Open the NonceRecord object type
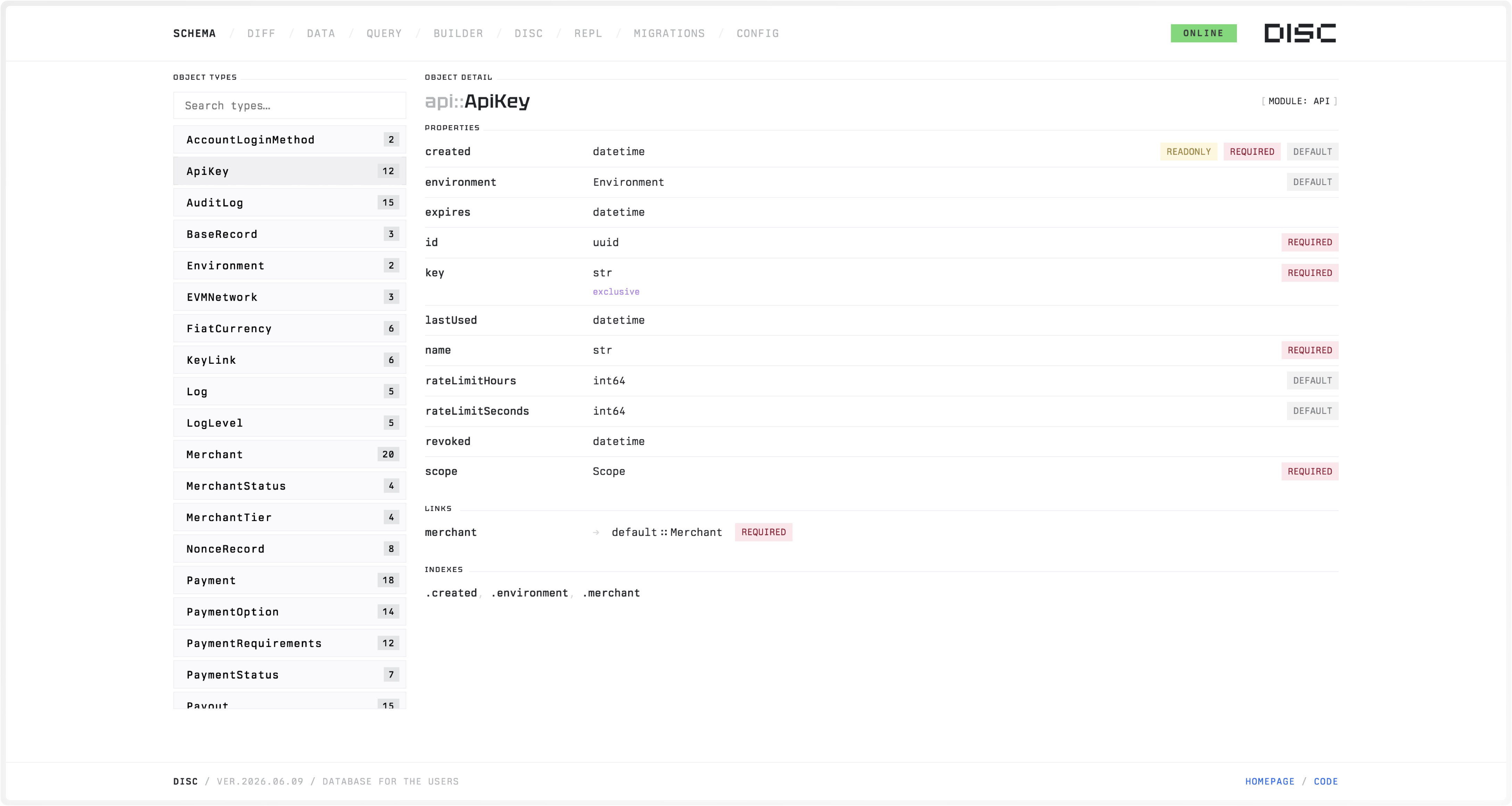1512x806 pixels. [x=289, y=549]
